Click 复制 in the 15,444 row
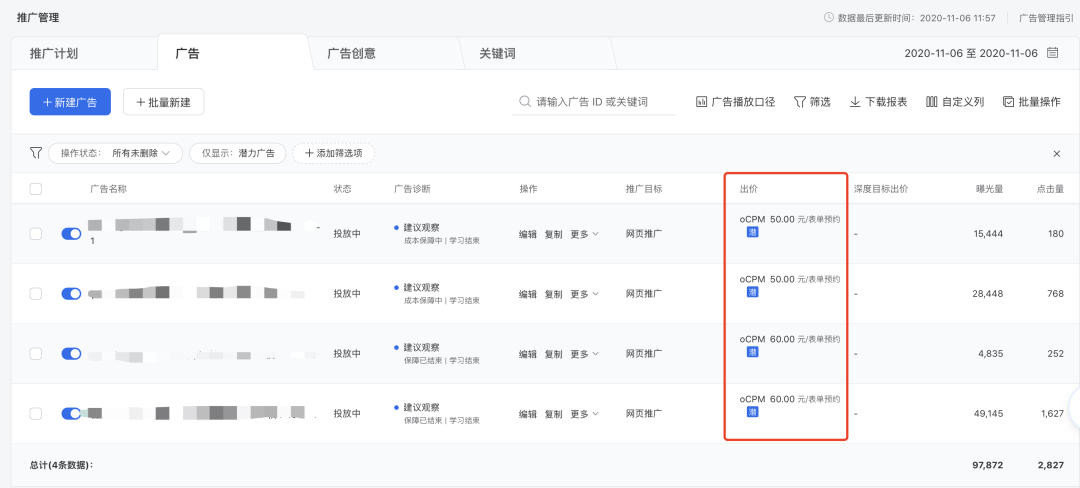 click(x=554, y=234)
